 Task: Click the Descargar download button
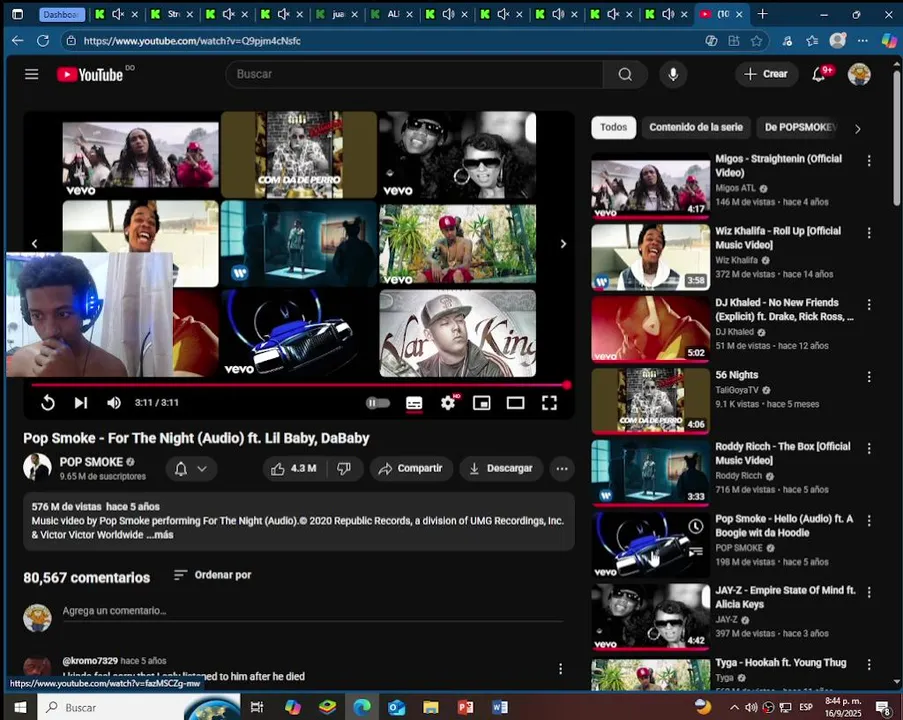coord(501,468)
